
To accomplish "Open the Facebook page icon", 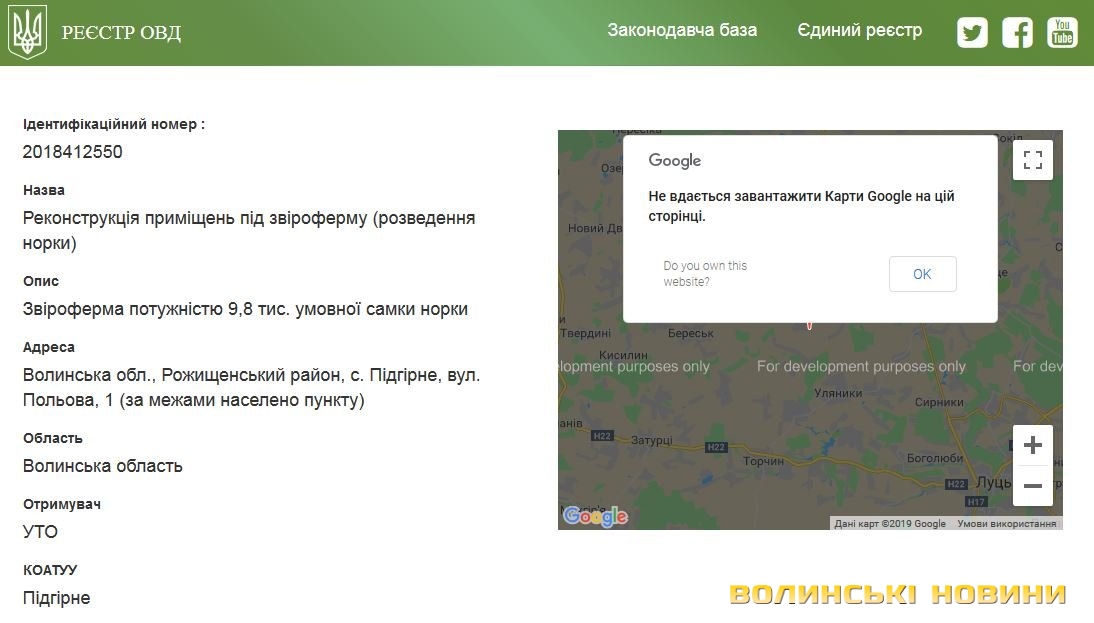I will [x=1017, y=32].
